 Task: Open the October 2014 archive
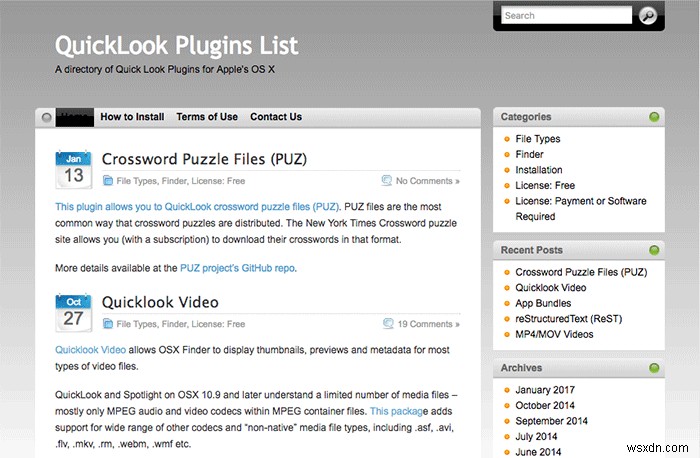point(545,405)
